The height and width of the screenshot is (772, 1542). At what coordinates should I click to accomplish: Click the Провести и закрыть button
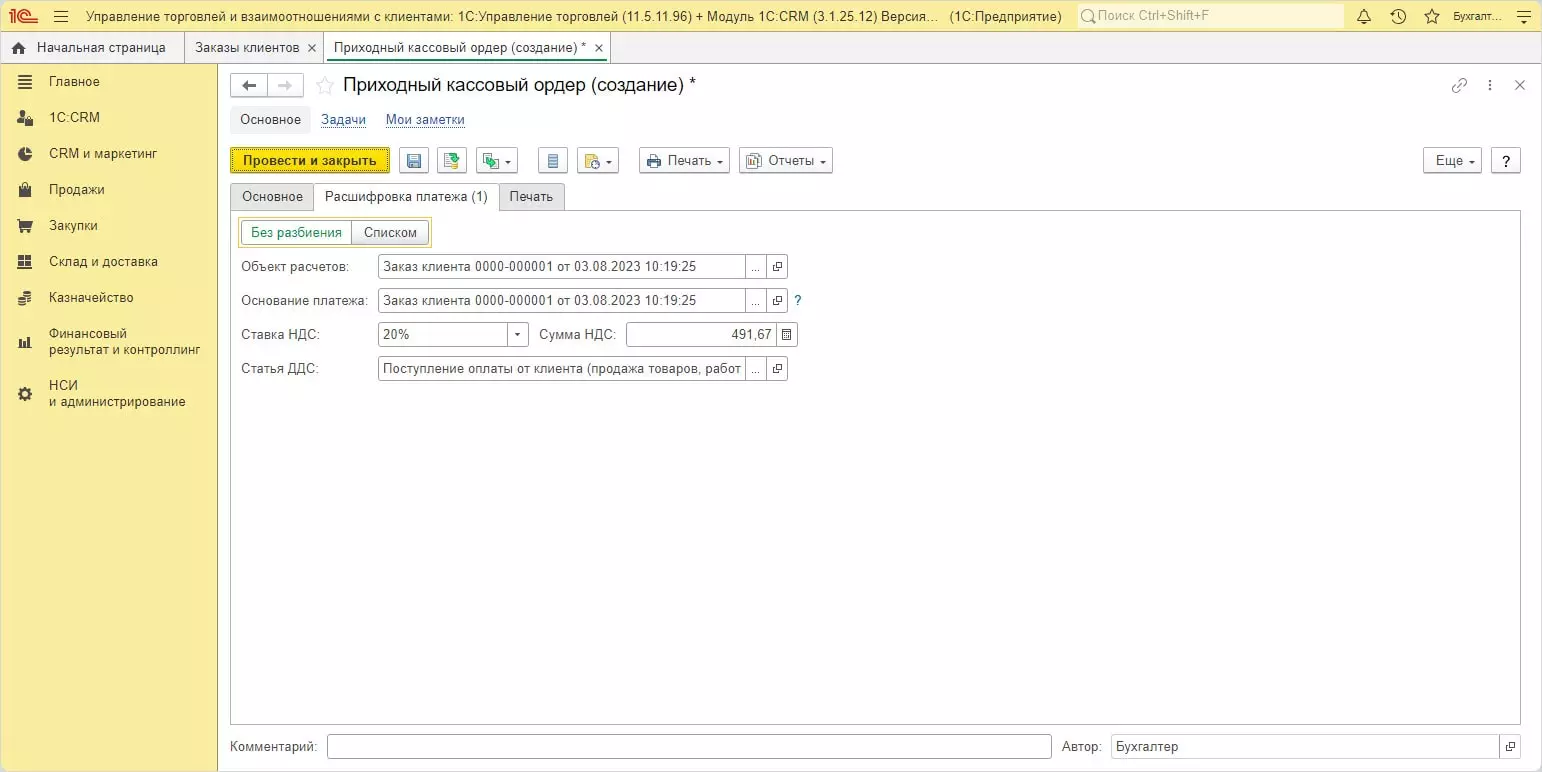310,161
